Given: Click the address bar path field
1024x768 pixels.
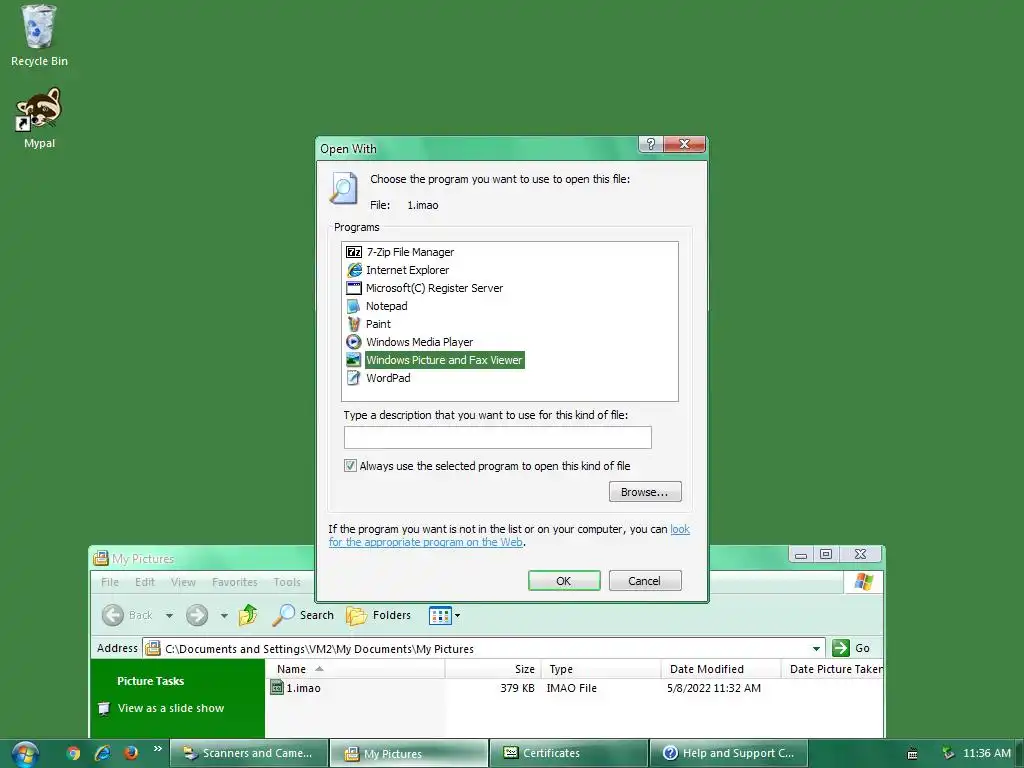Looking at the screenshot, I should point(483,648).
